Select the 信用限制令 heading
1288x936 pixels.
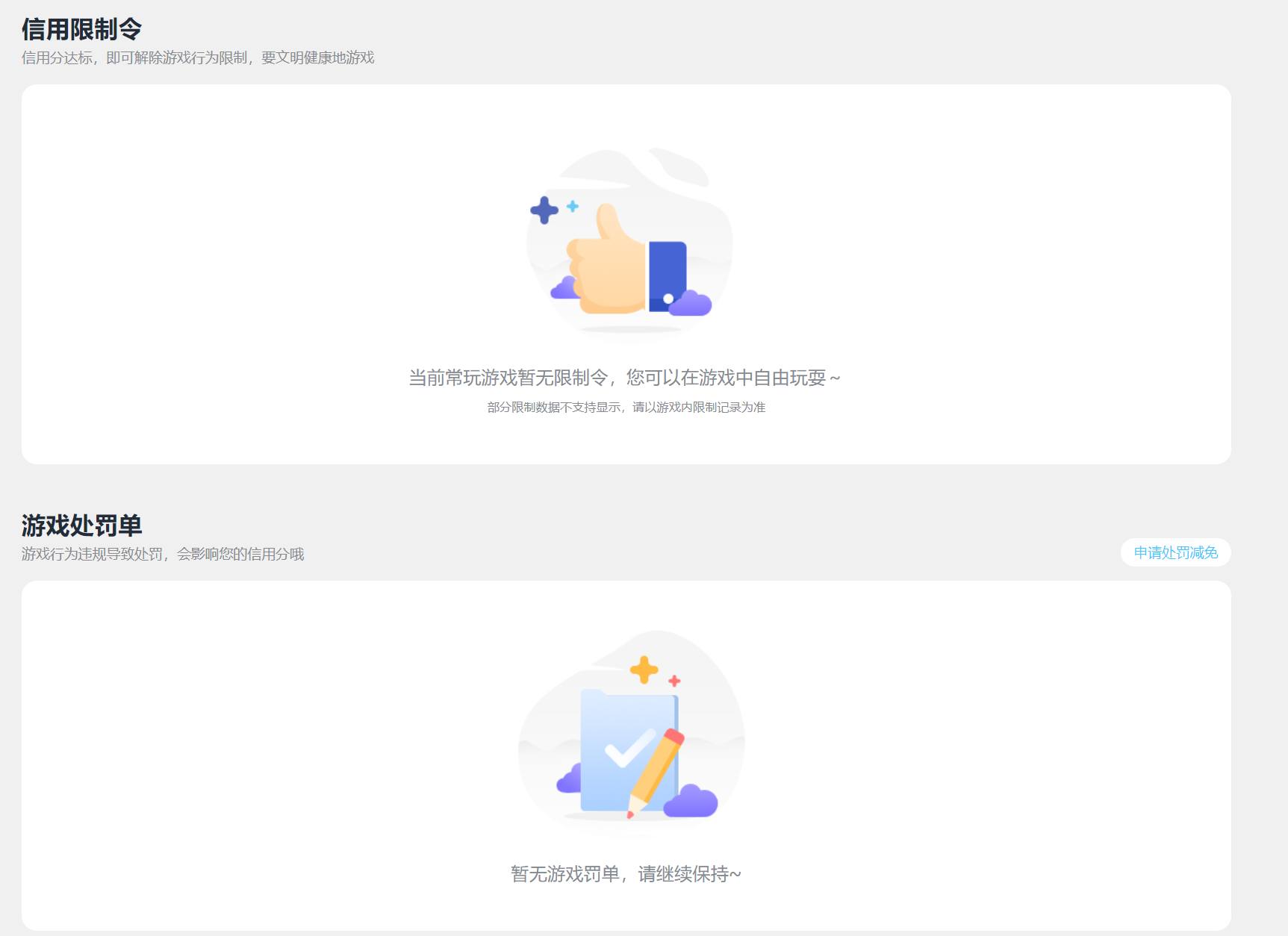click(x=81, y=28)
